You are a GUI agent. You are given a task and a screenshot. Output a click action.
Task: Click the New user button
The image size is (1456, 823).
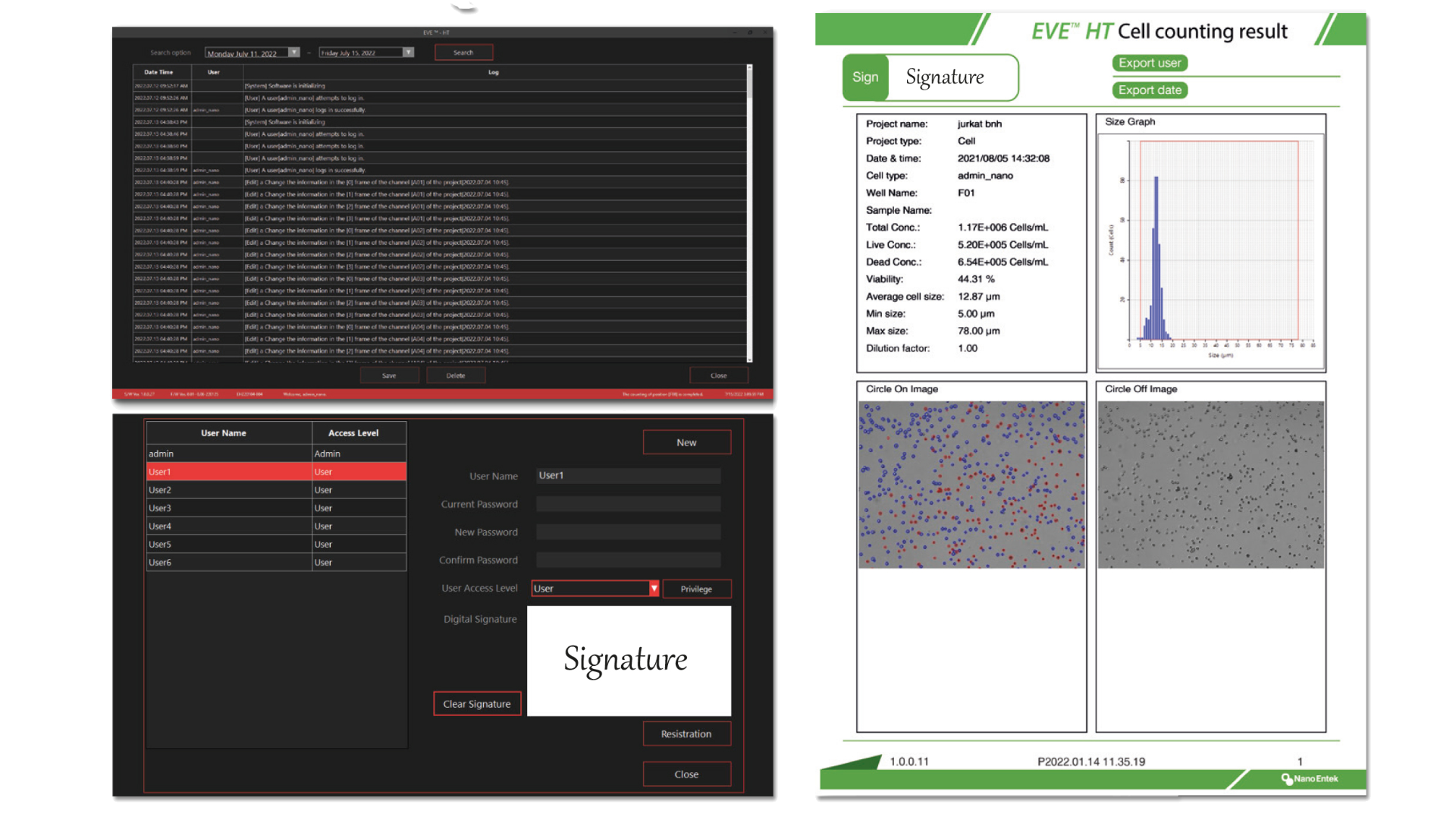pyautogui.click(x=686, y=442)
